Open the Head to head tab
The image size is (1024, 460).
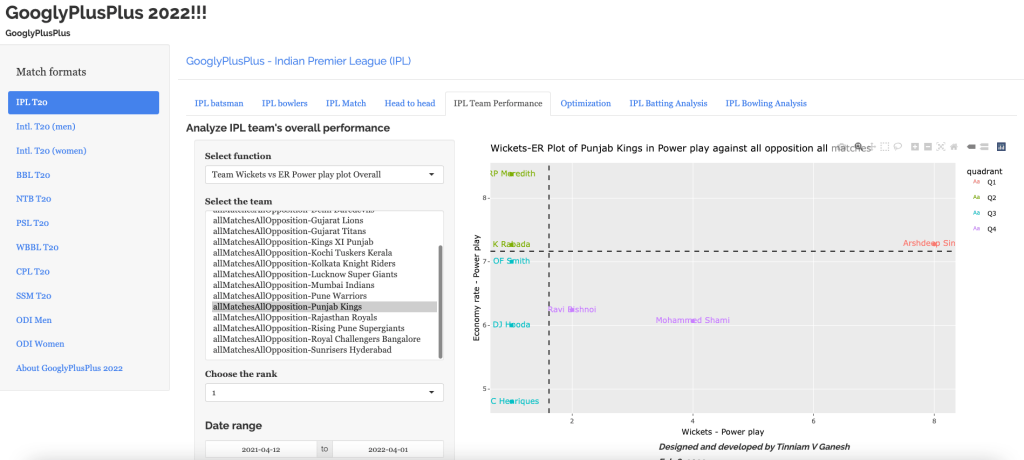(410, 103)
